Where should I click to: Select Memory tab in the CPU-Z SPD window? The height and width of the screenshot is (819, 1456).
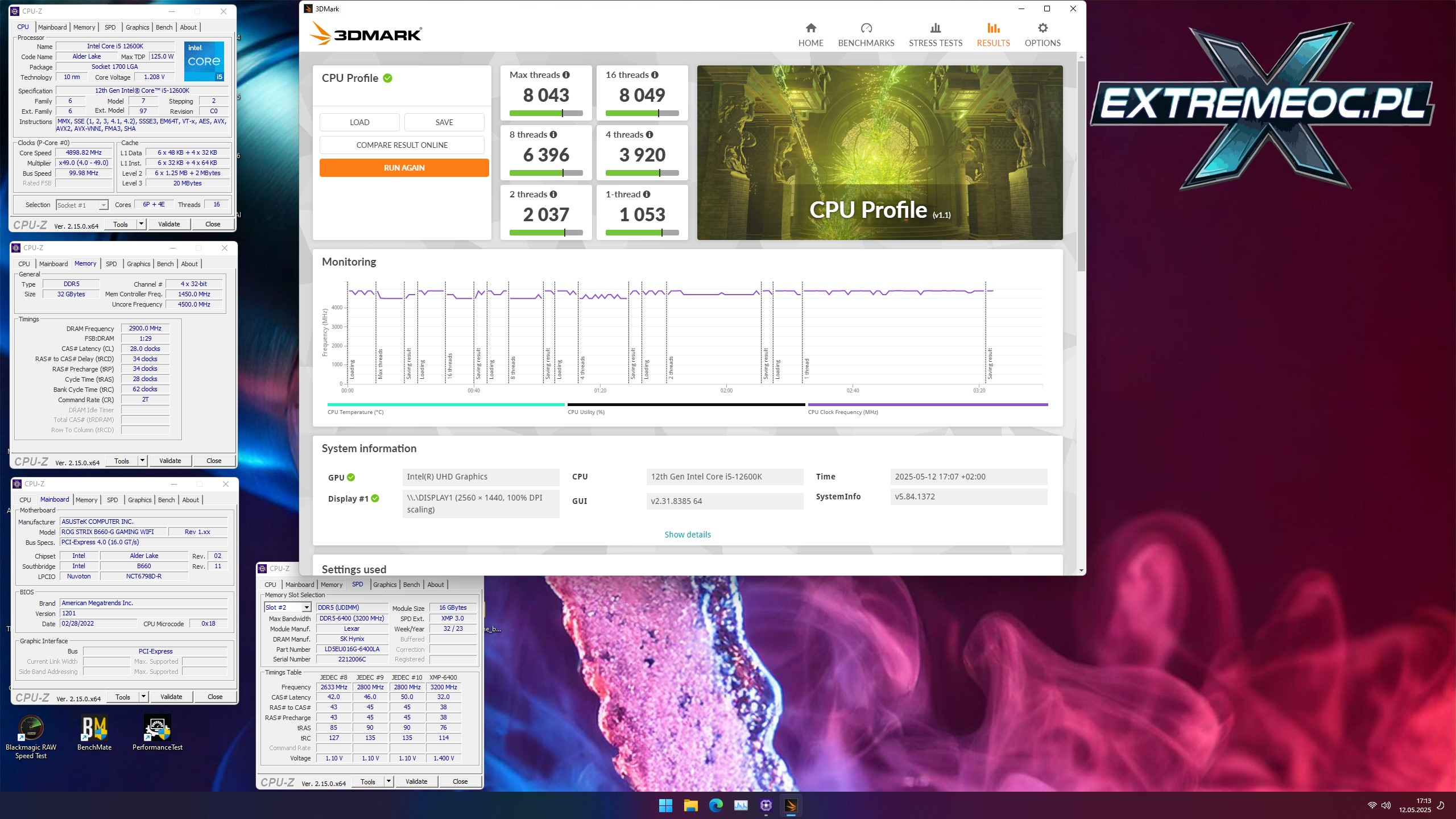click(x=332, y=585)
